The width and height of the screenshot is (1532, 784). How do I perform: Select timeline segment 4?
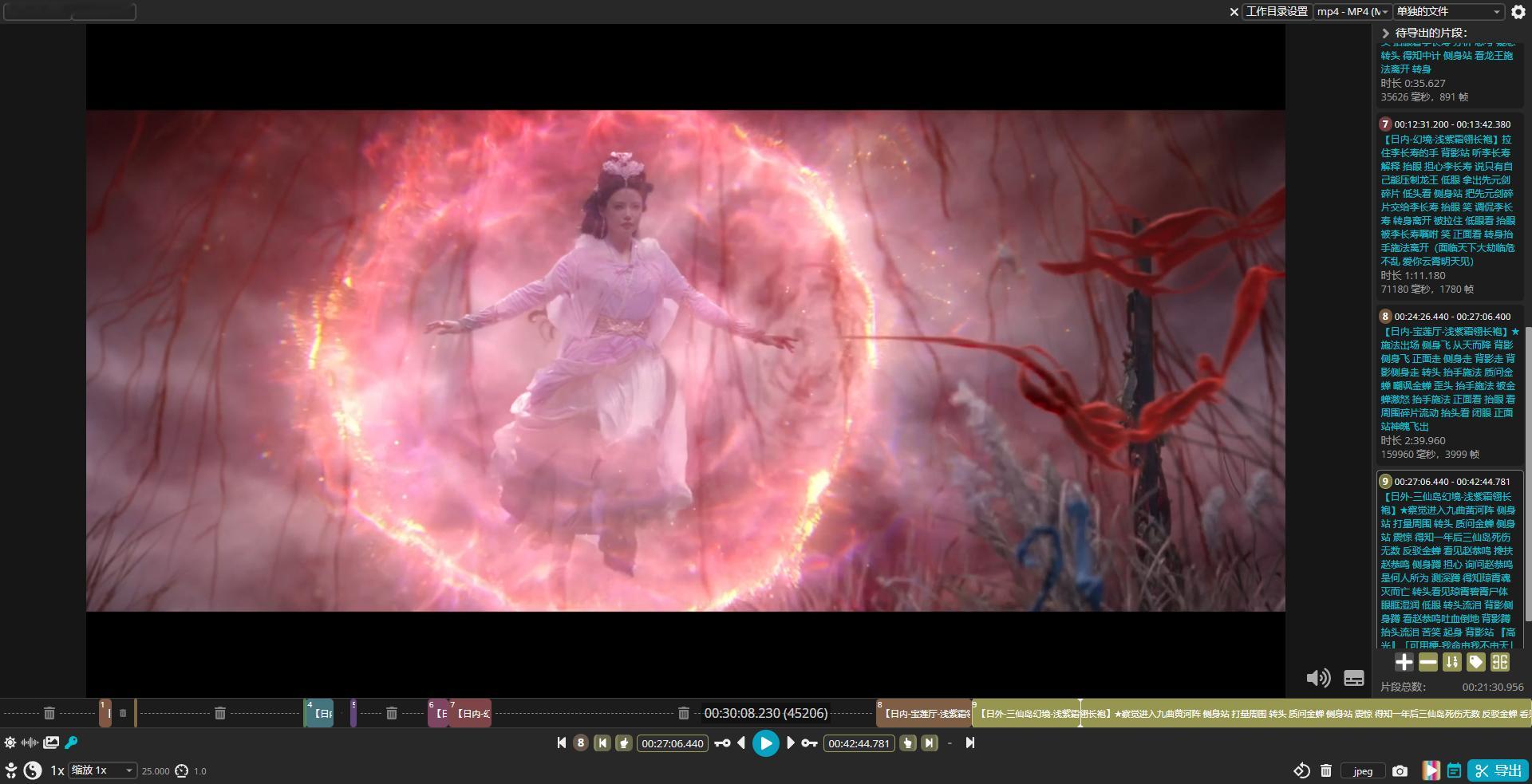tap(319, 713)
